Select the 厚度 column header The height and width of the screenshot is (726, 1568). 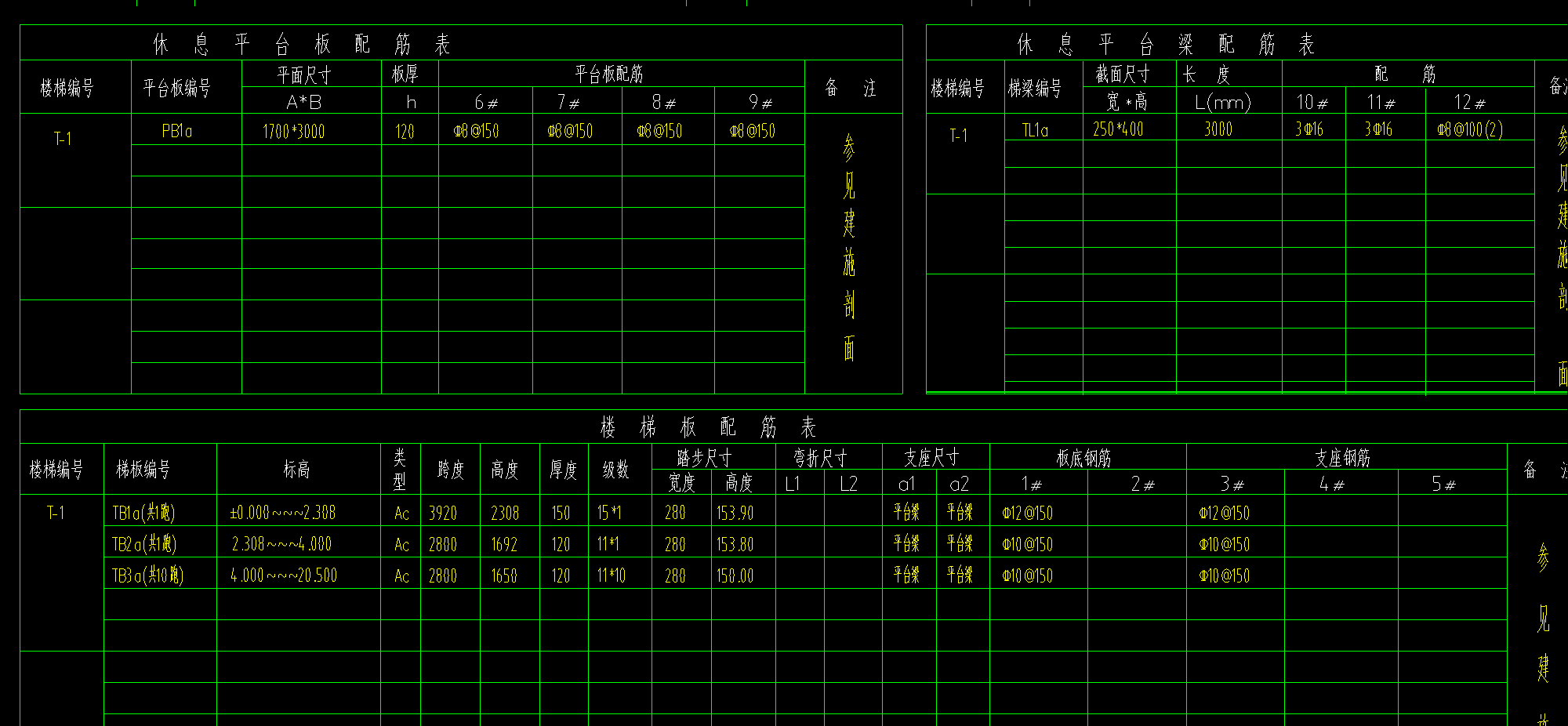(x=563, y=469)
